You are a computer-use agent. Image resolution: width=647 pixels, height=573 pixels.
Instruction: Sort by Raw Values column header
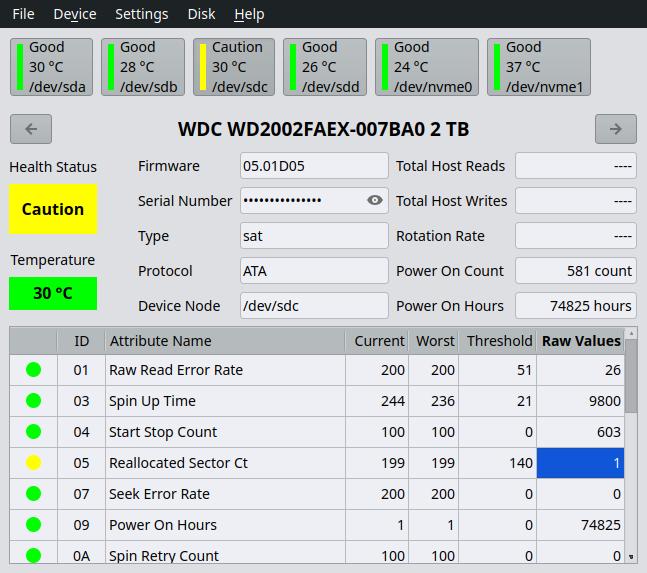581,341
